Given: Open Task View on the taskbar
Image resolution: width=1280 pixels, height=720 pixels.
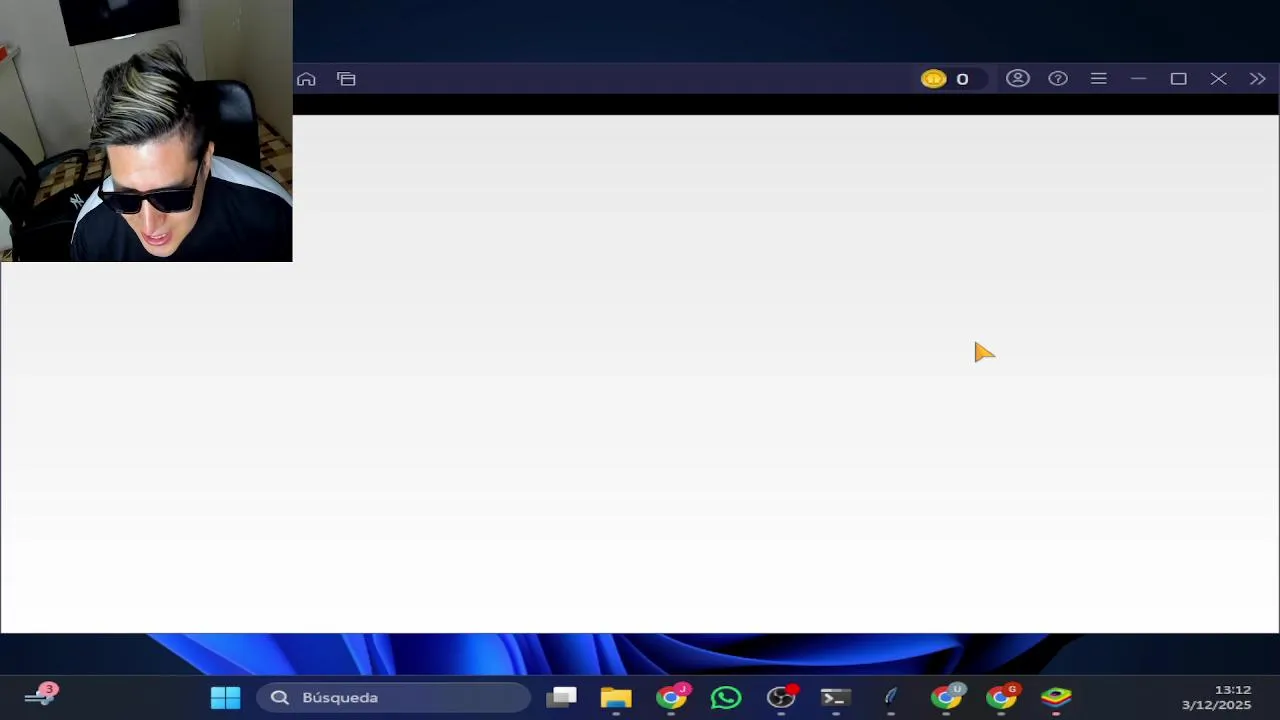Looking at the screenshot, I should [561, 697].
